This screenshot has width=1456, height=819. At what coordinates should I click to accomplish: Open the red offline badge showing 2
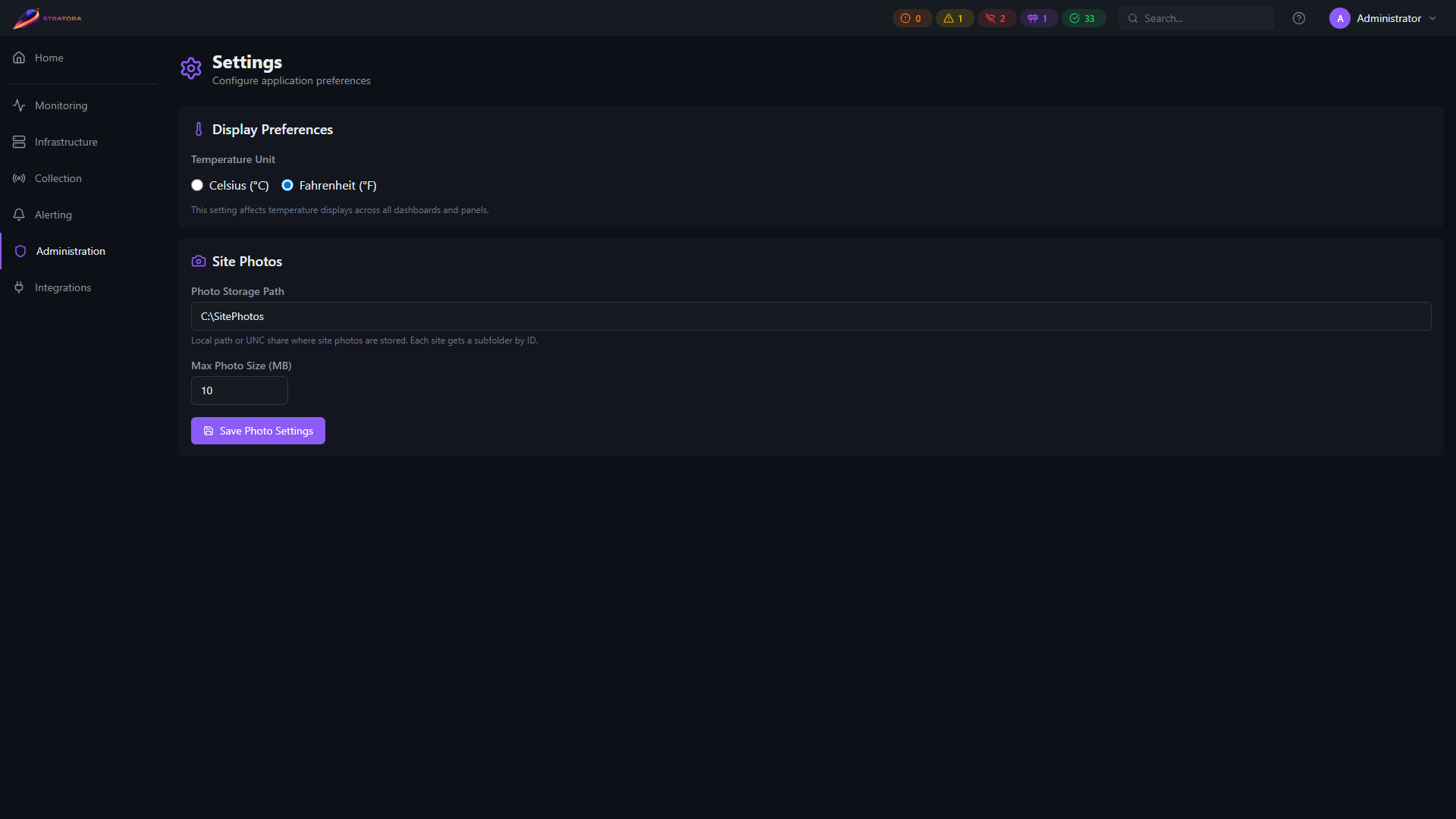996,18
